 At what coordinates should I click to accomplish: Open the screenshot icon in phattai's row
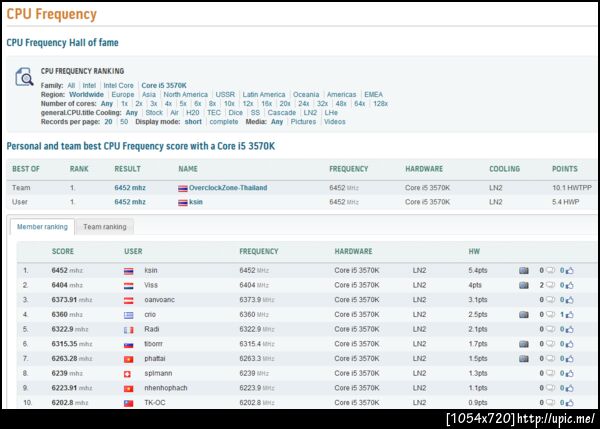tap(524, 359)
